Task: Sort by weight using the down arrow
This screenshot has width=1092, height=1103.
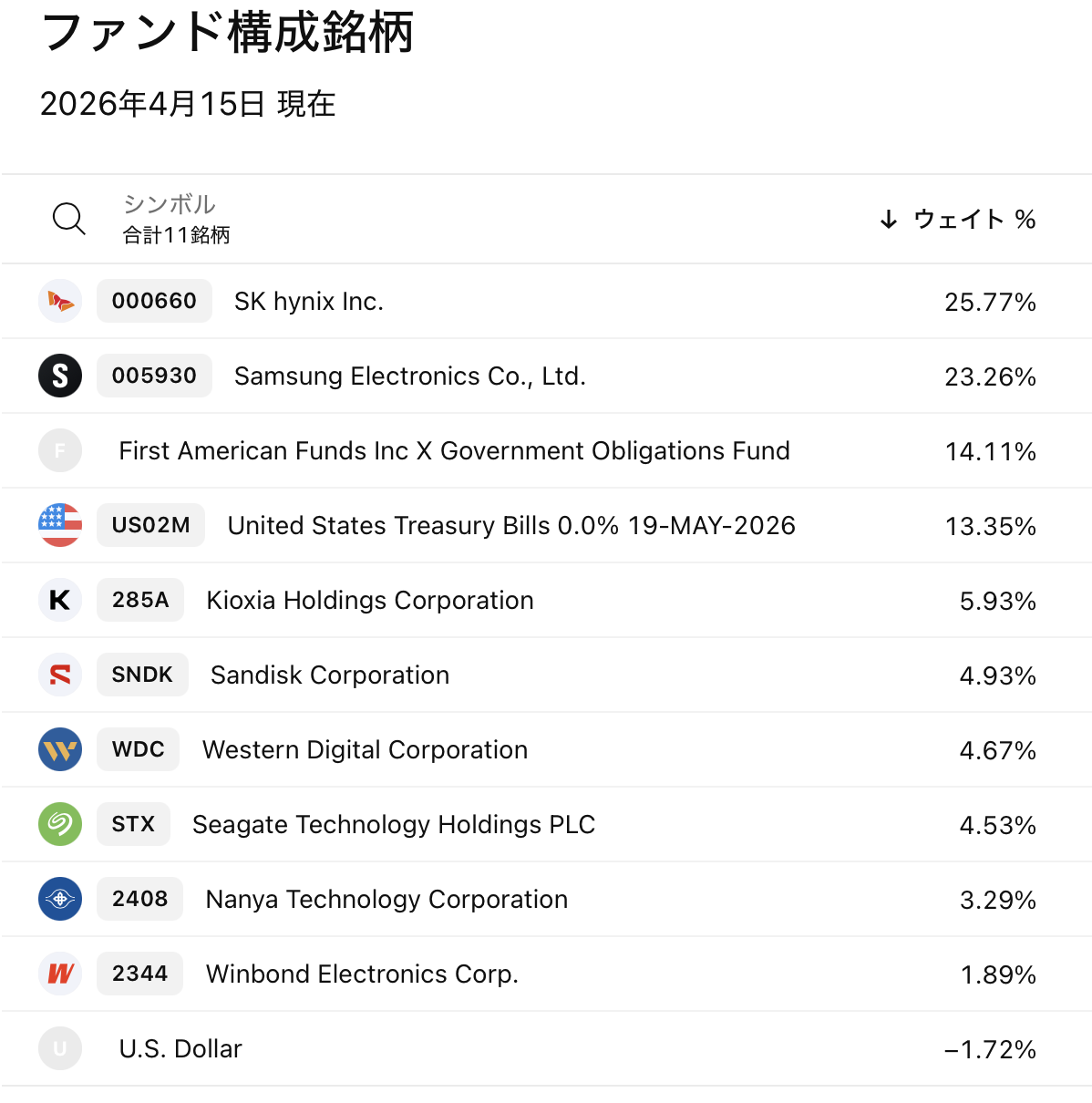Action: tap(888, 219)
